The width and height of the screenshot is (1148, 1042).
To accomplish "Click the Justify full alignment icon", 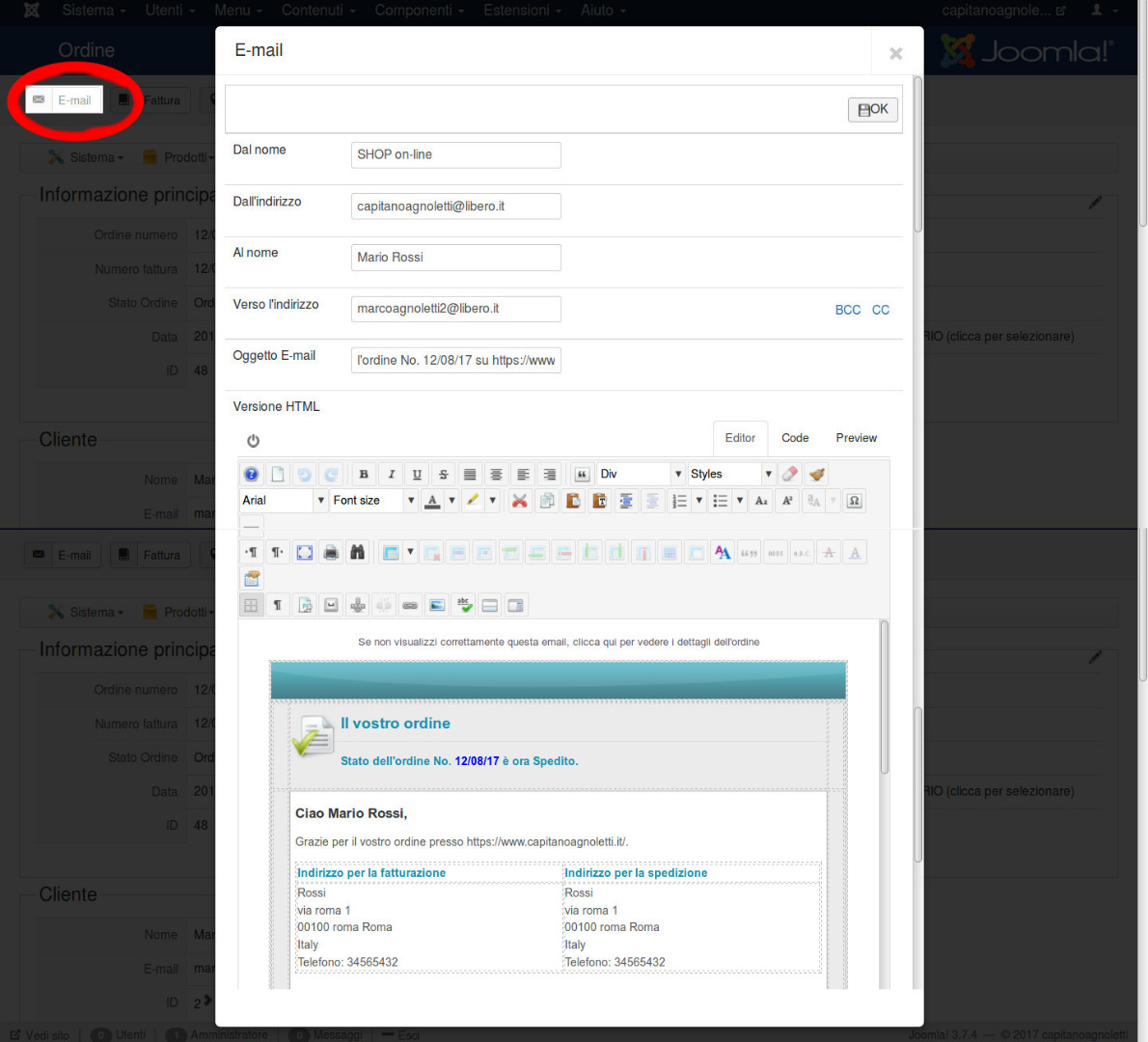I will coord(470,475).
